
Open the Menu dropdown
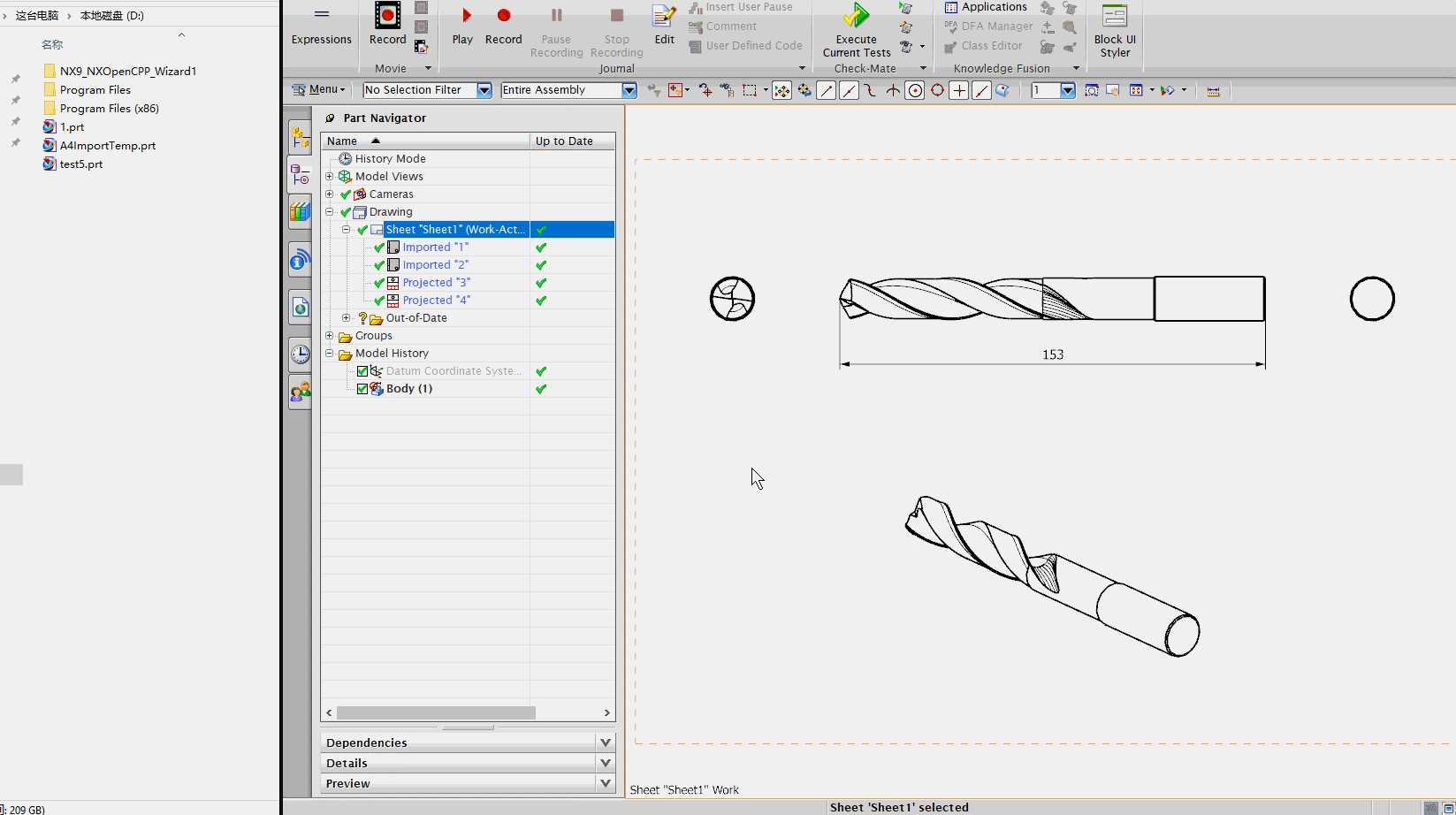319,90
